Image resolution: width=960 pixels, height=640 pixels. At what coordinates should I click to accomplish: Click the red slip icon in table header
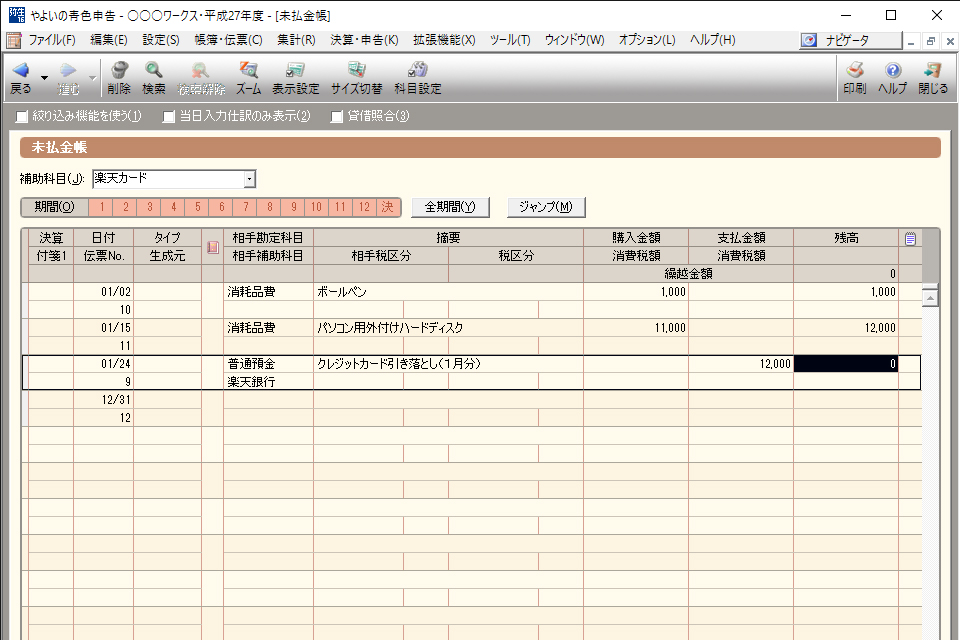pos(212,247)
